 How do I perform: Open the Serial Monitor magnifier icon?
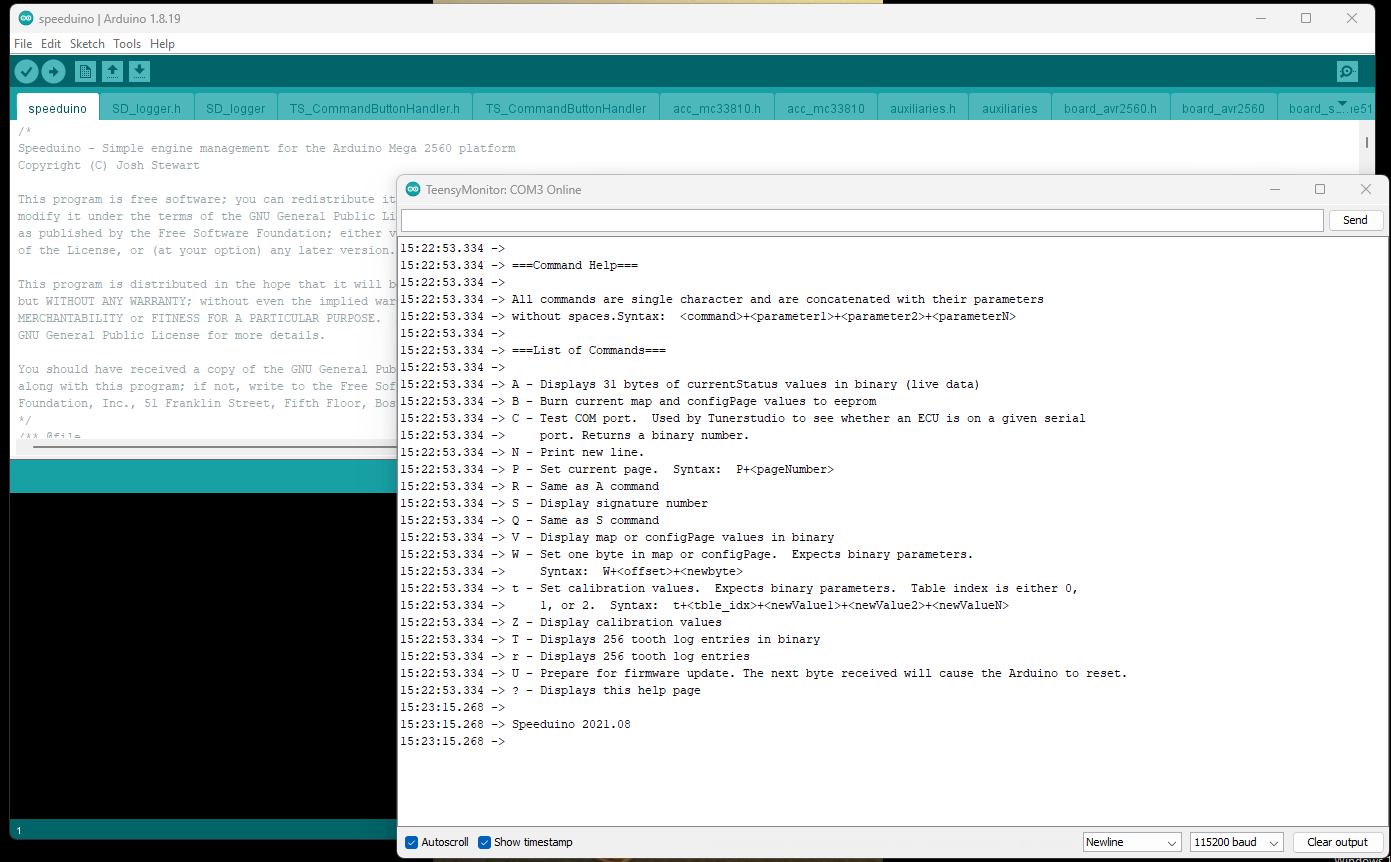click(x=1346, y=71)
